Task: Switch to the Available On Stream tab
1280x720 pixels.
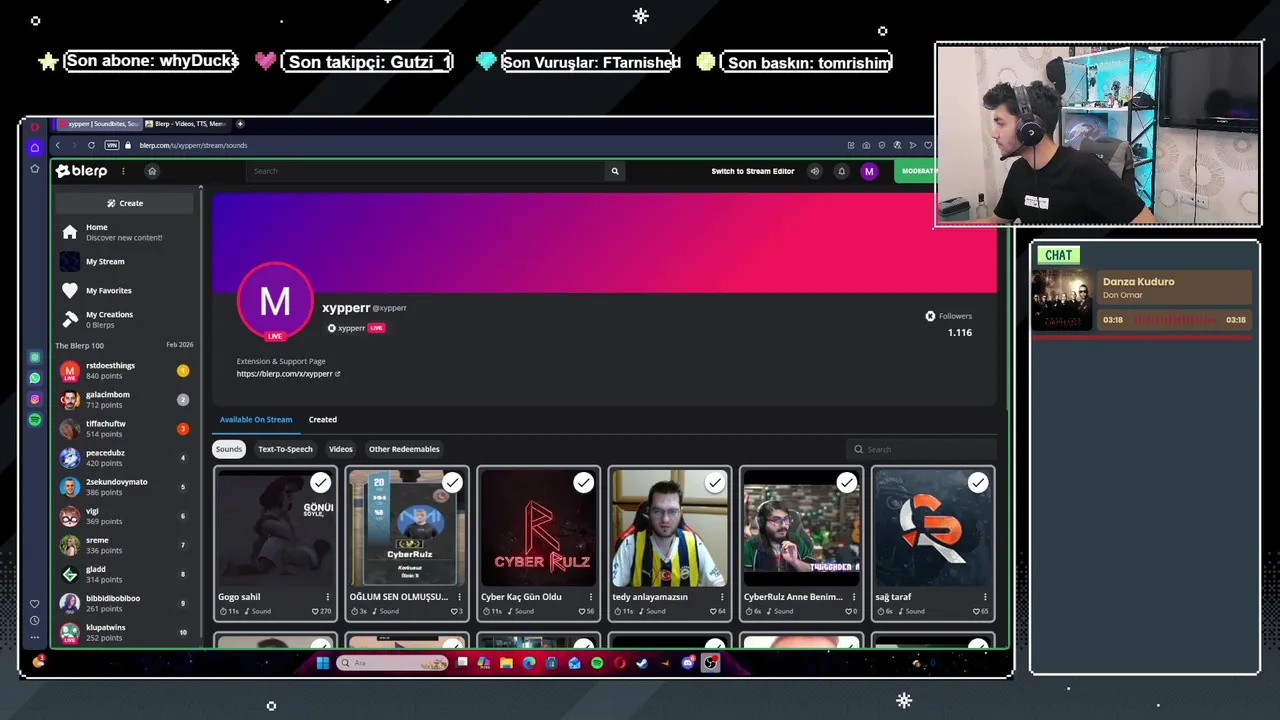Action: [x=256, y=420]
